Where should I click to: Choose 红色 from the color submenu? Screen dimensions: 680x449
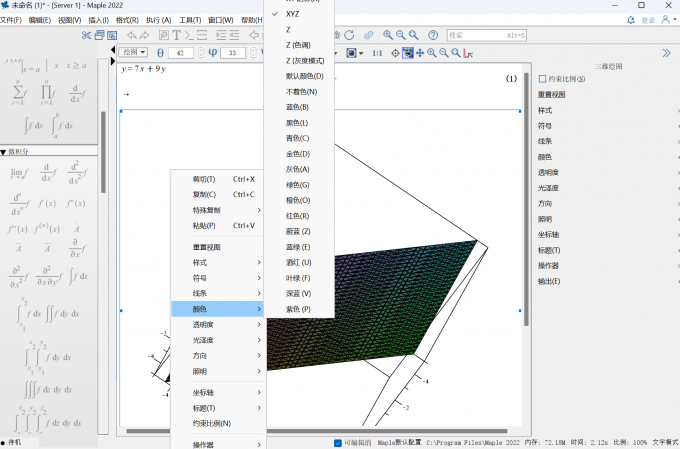click(x=297, y=215)
